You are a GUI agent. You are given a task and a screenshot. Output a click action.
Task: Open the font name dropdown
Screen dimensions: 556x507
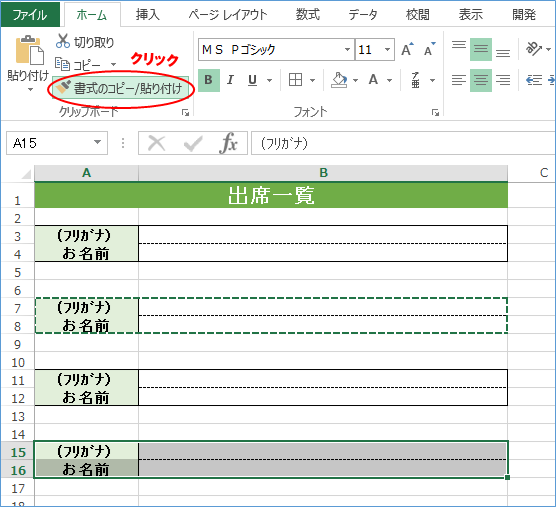click(348, 50)
